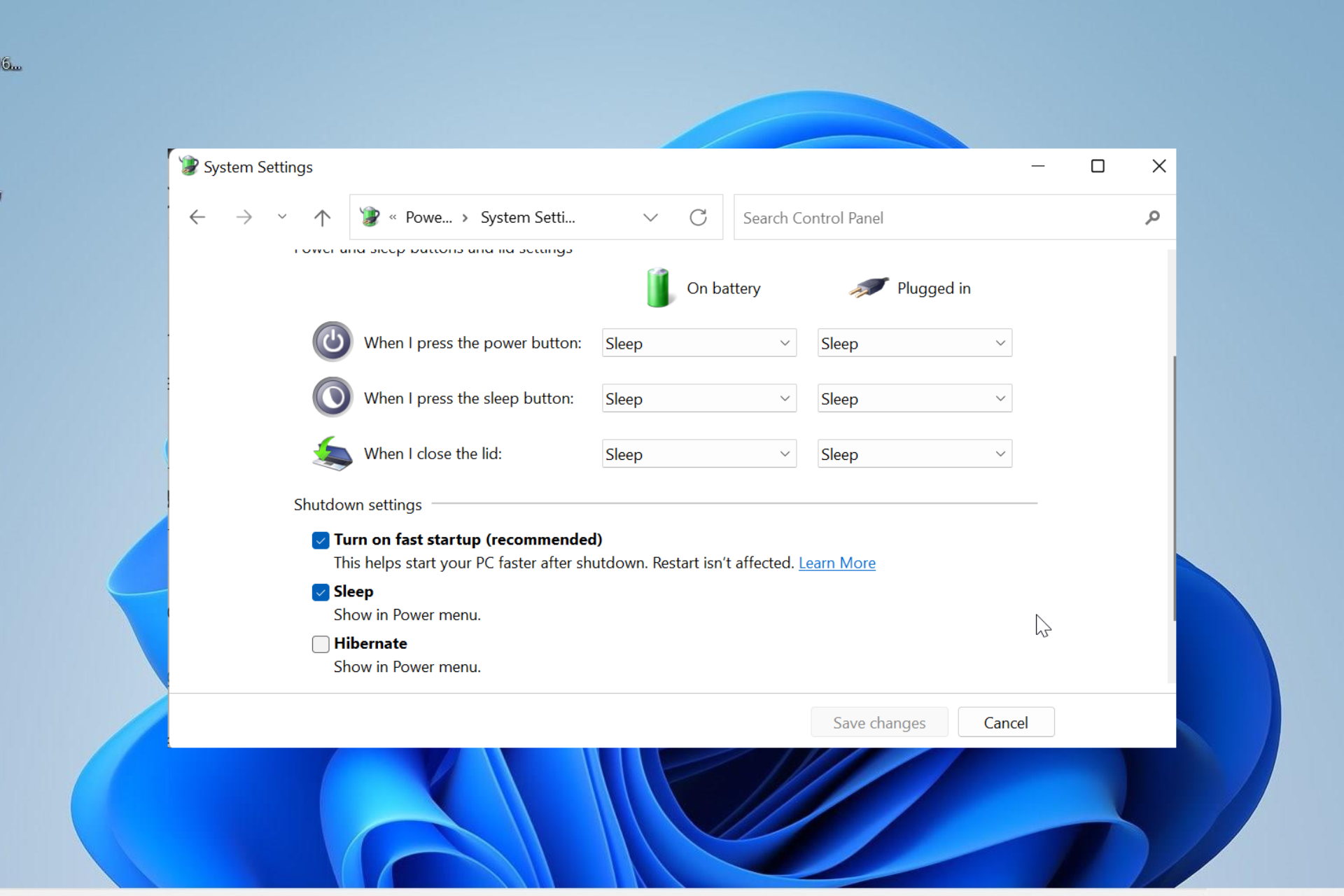Click the search magnifier icon

(x=1152, y=218)
